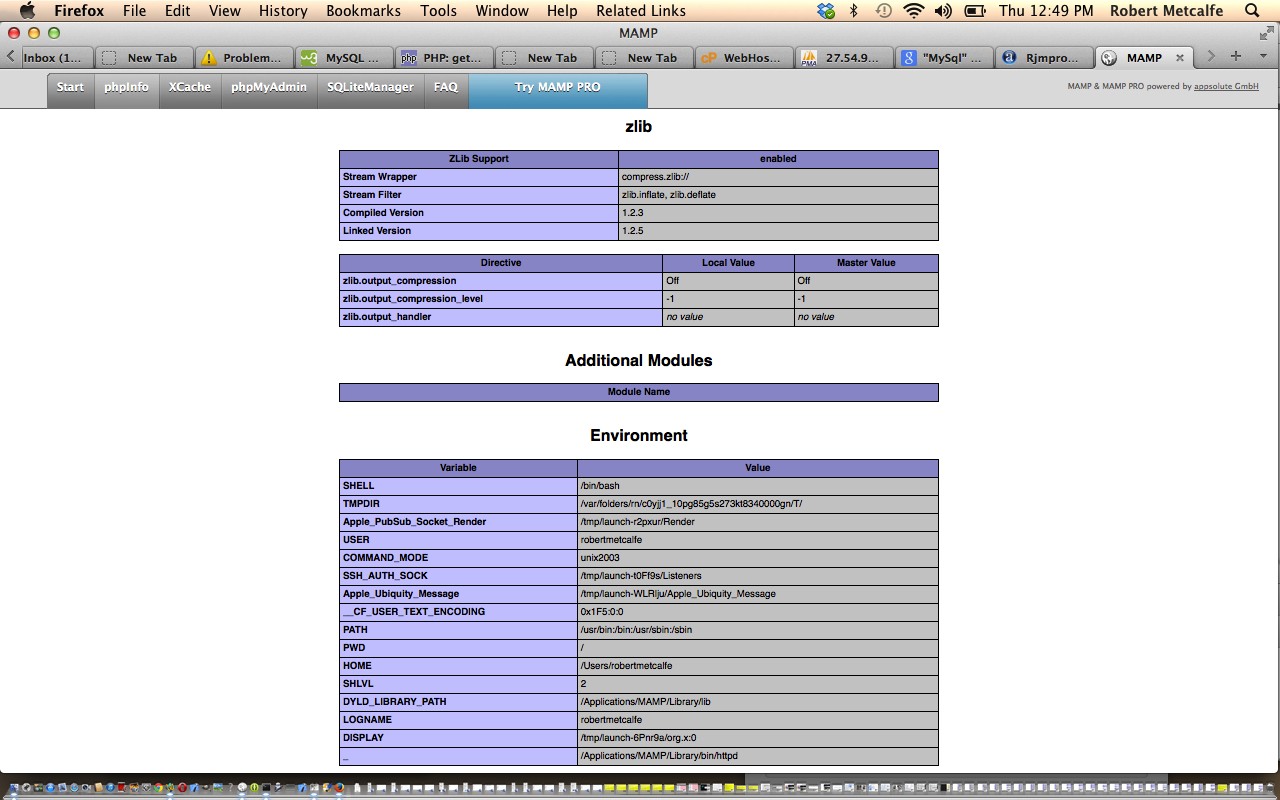Image resolution: width=1280 pixels, height=800 pixels.
Task: Open the View menu
Action: click(x=225, y=11)
